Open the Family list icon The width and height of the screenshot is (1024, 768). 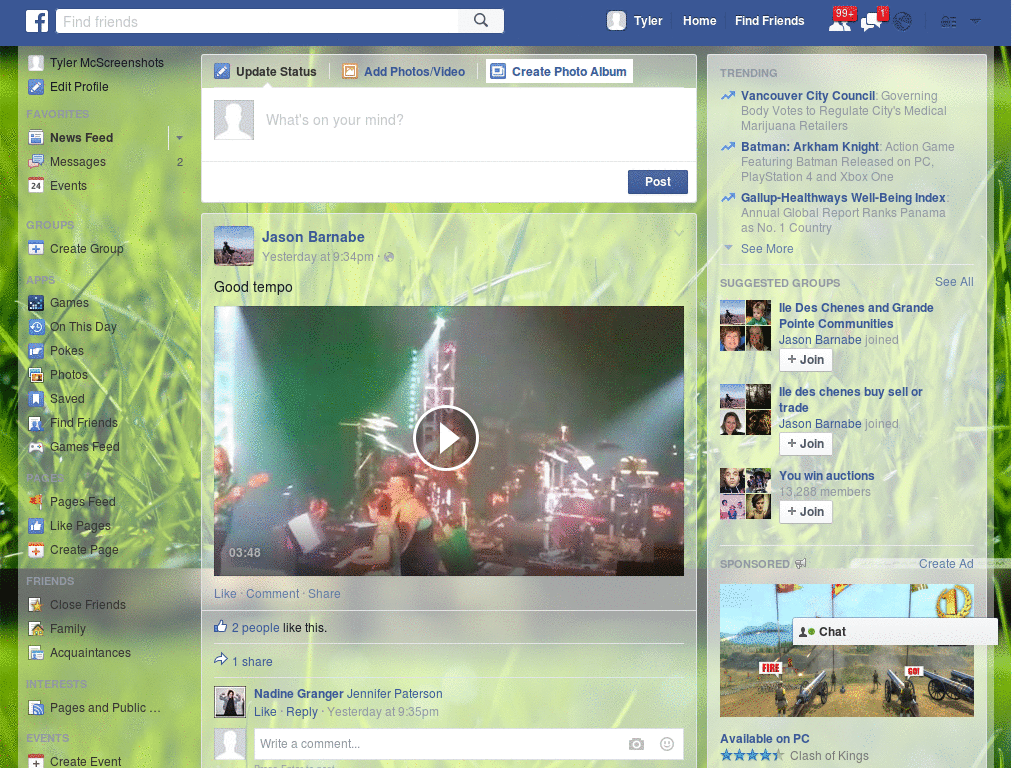click(x=36, y=629)
